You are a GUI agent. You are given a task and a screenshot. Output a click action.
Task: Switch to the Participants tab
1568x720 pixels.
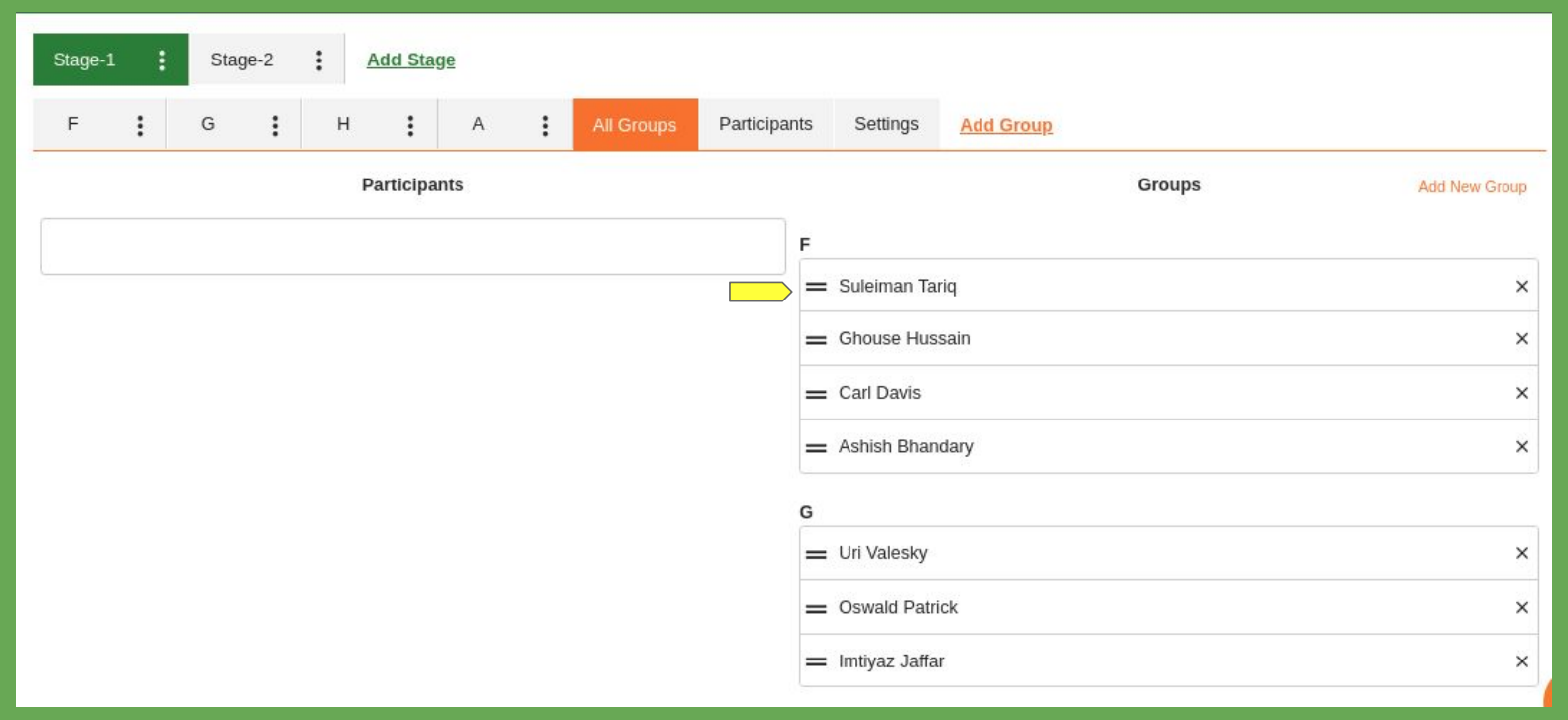tap(765, 124)
